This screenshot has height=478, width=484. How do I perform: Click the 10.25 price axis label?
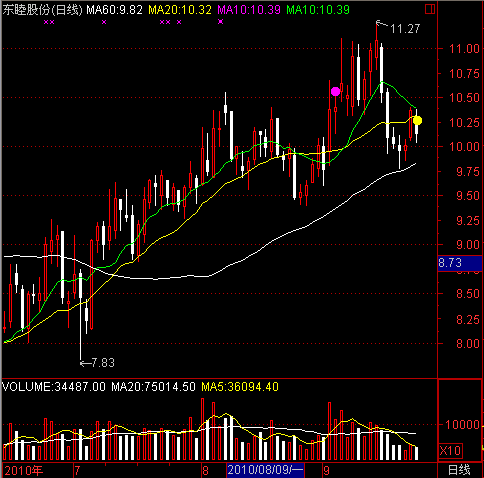tap(464, 123)
